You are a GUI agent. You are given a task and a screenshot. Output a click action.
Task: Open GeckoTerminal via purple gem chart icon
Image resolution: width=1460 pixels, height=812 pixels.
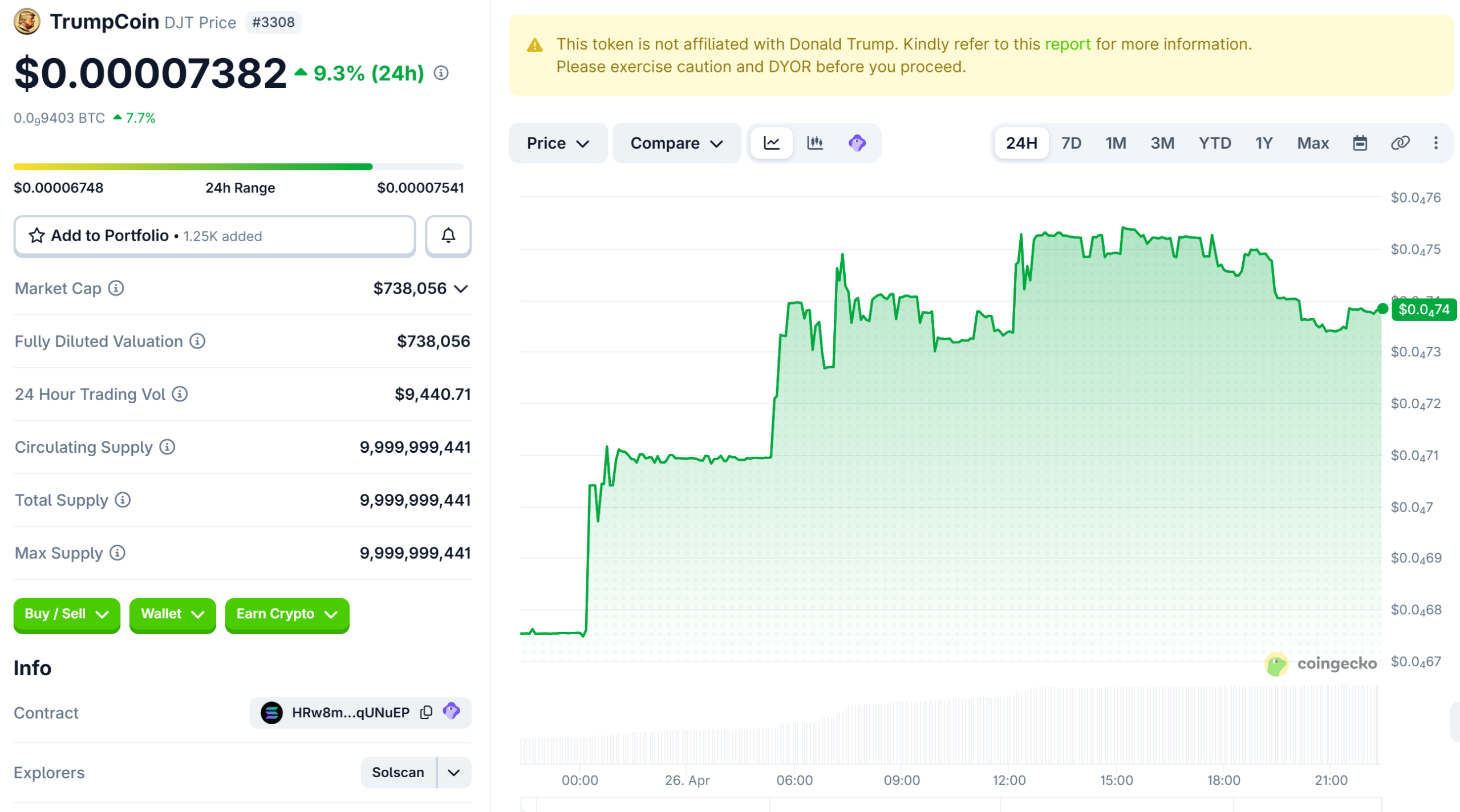(x=858, y=143)
